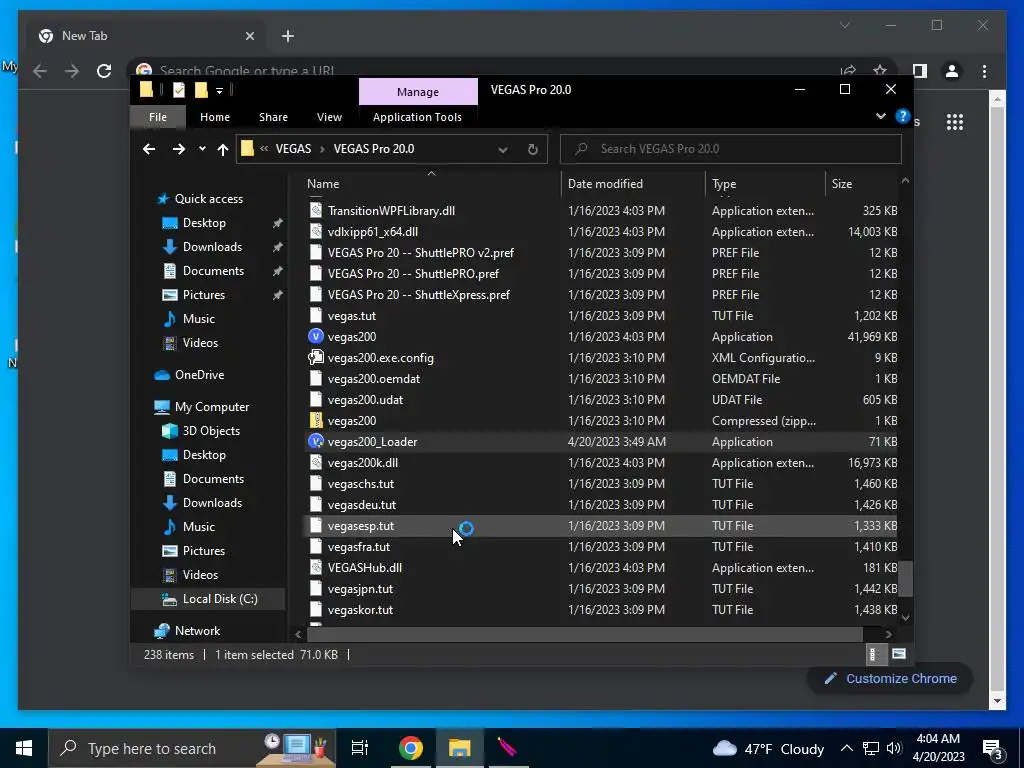This screenshot has width=1024, height=768.
Task: Click VEGAS breadcrumb in address bar
Action: [x=293, y=149]
